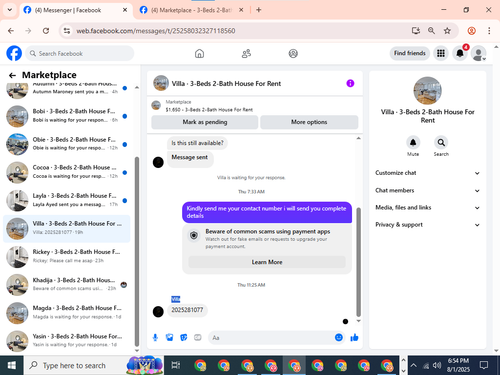Click the 2025281077 message bubble
Screen dimensions: 500x375
(187, 310)
